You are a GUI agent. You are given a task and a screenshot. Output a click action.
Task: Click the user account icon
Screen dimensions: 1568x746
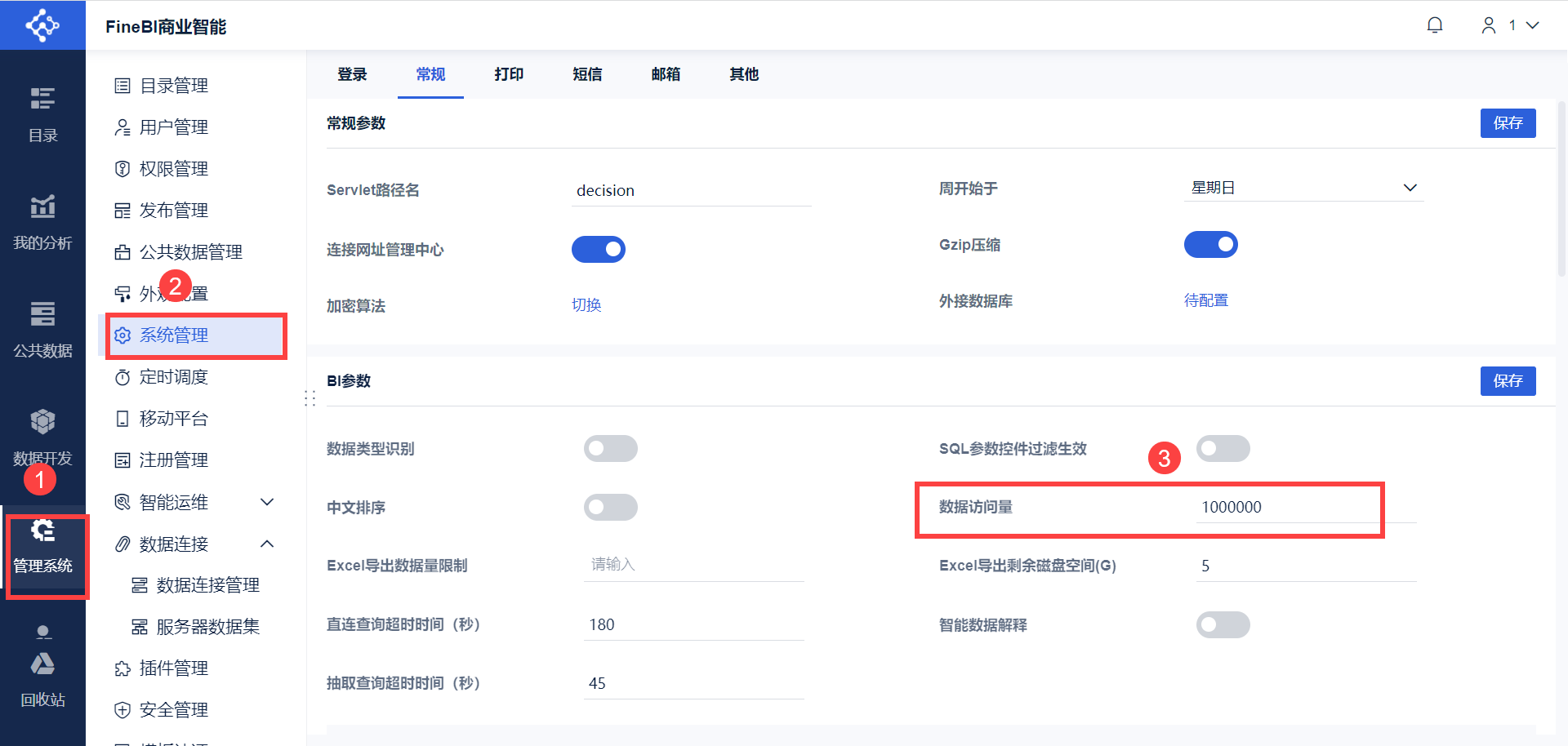[x=1489, y=25]
